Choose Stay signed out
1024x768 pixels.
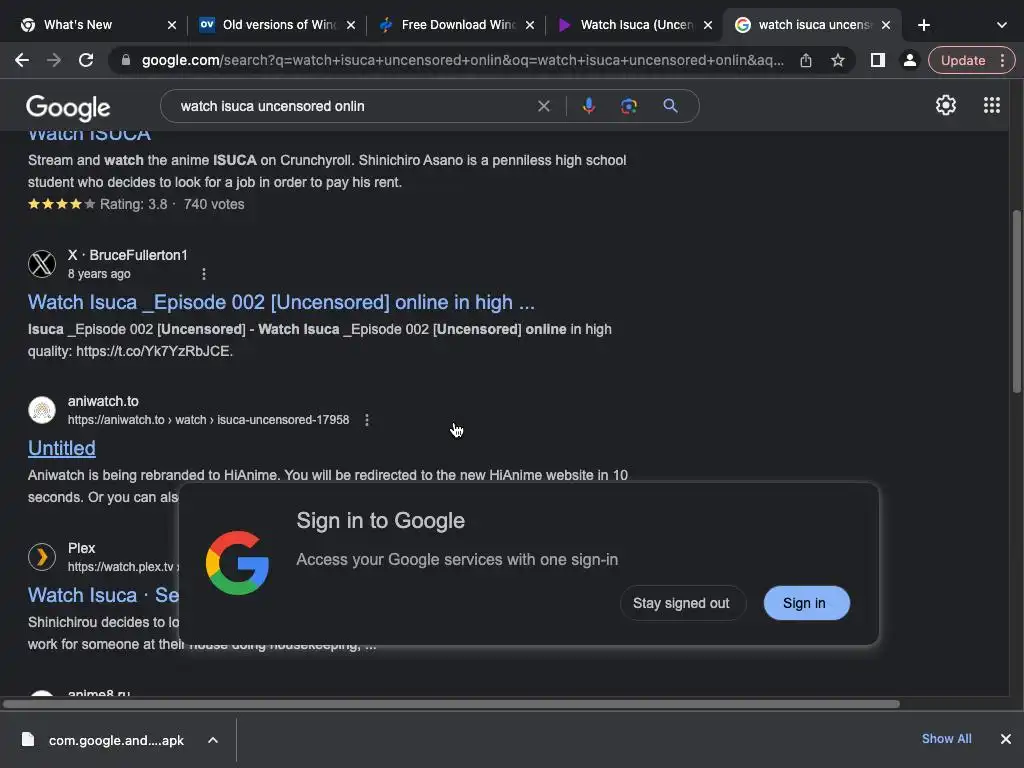coord(681,603)
